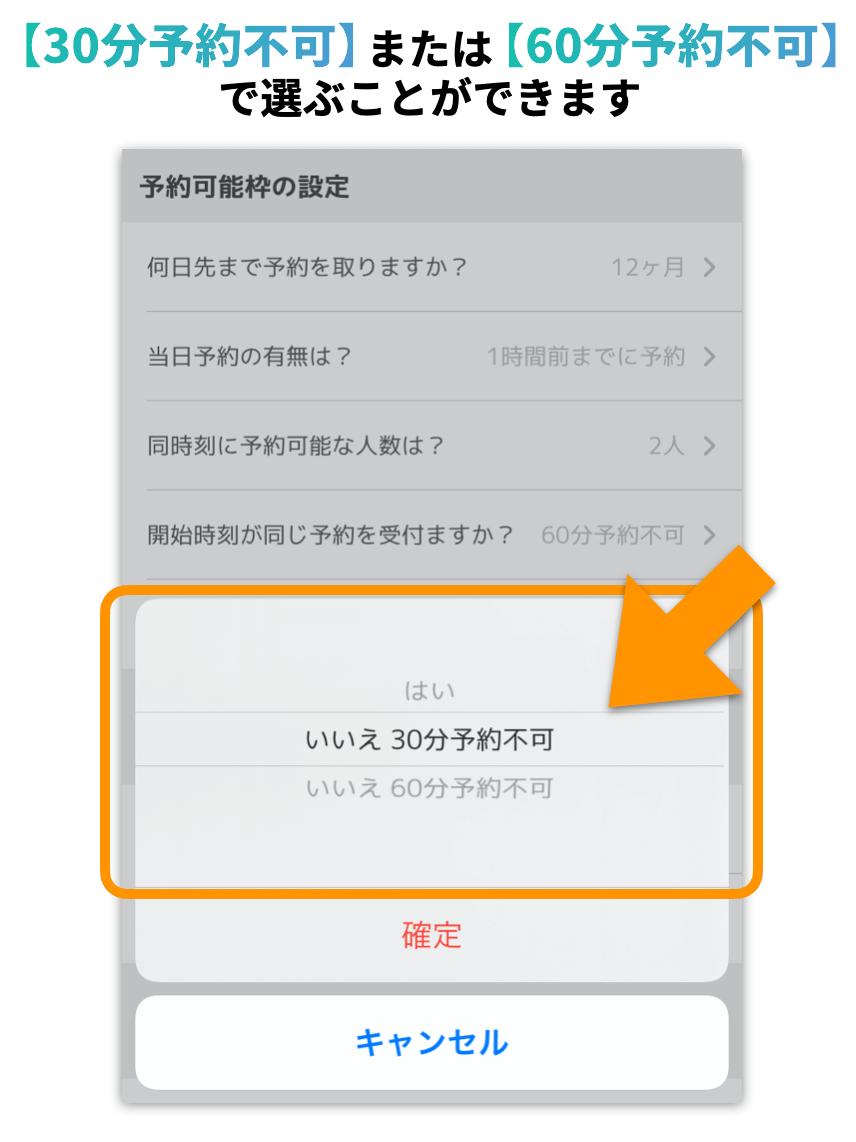856x1142 pixels.
Task: Dismiss picker with キャンセル button
Action: click(432, 1042)
